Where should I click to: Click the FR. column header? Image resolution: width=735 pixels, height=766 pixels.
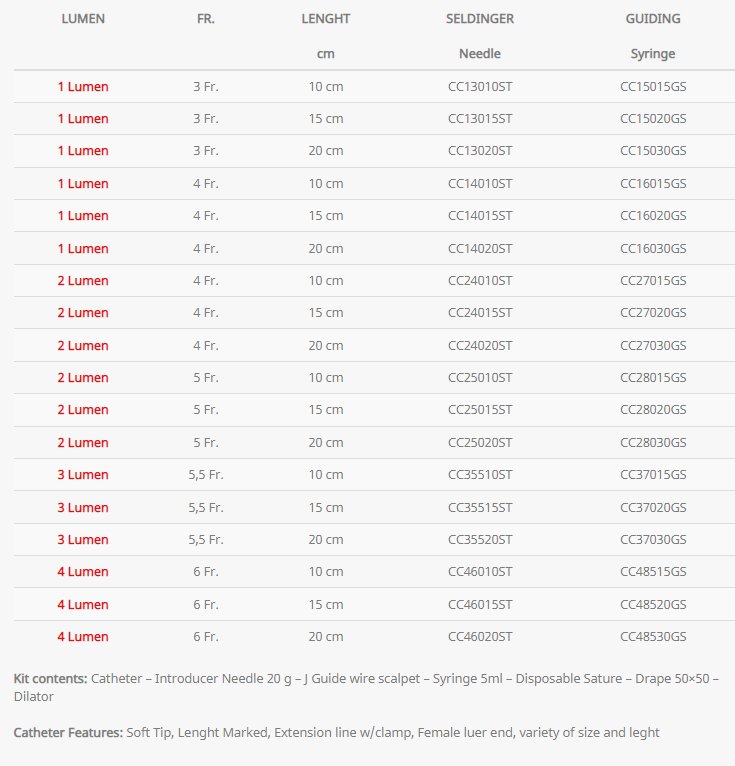tap(206, 19)
